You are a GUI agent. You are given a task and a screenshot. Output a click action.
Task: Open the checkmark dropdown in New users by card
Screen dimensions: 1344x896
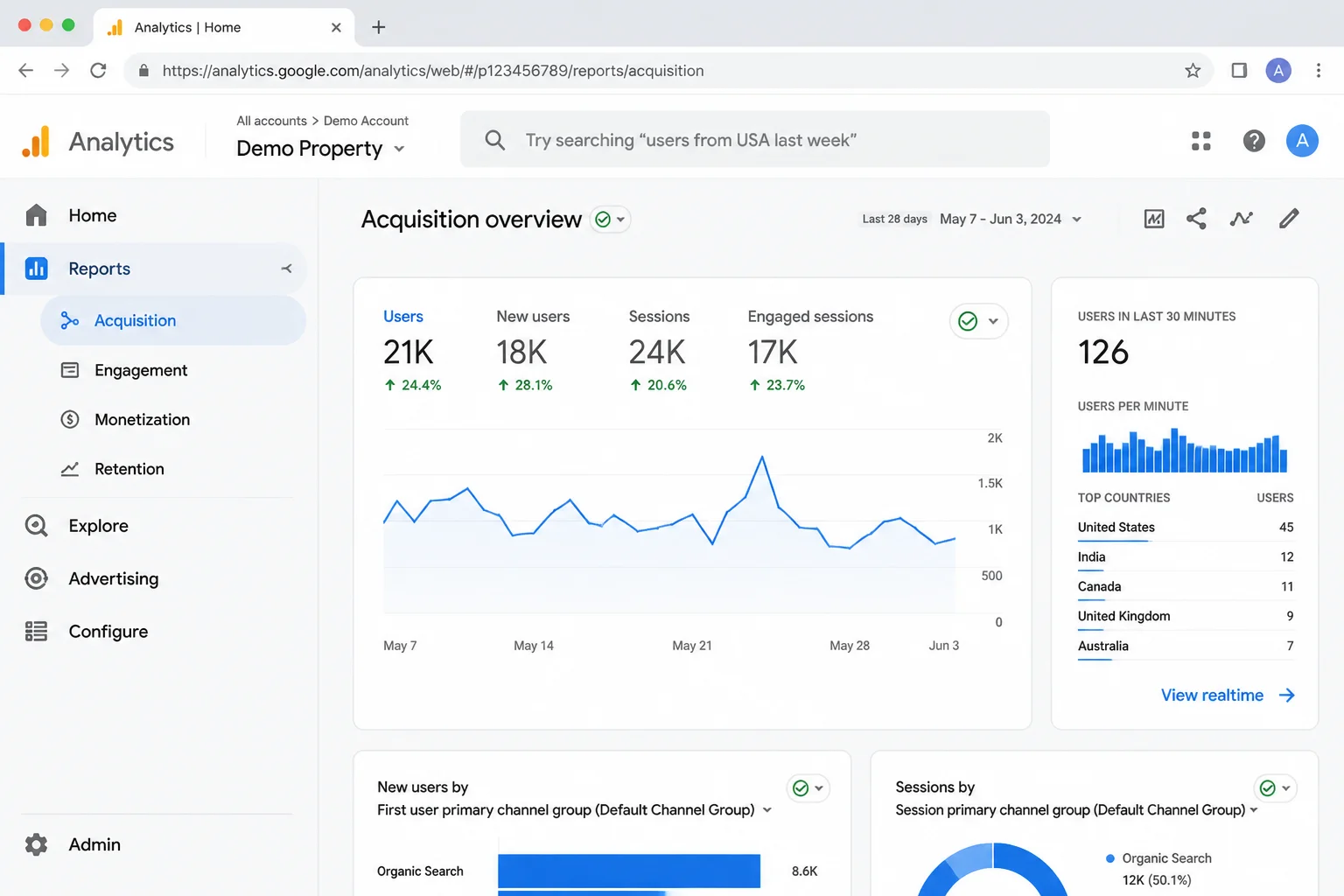pos(808,788)
